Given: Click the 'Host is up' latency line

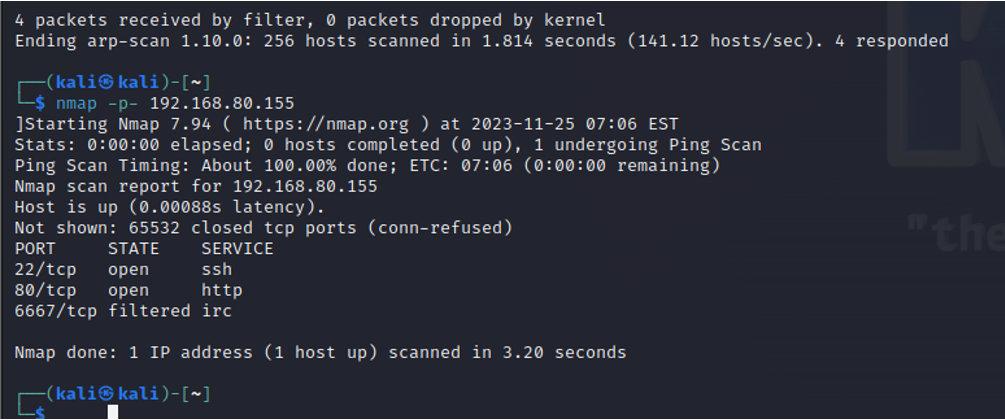Looking at the screenshot, I should pos(170,208).
